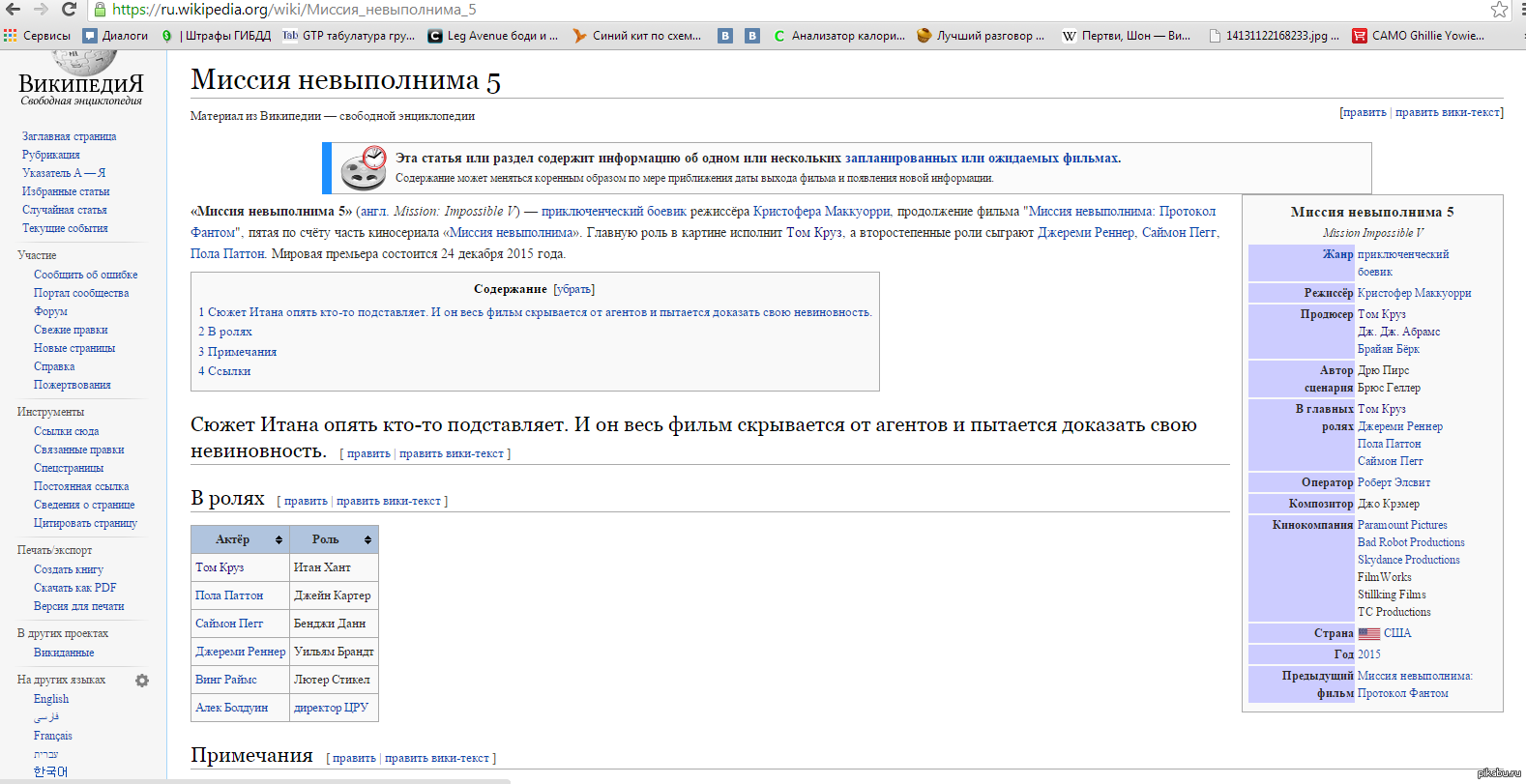The image size is (1526, 784).
Task: Jump to contents item 3 Примечания
Action: coord(238,352)
